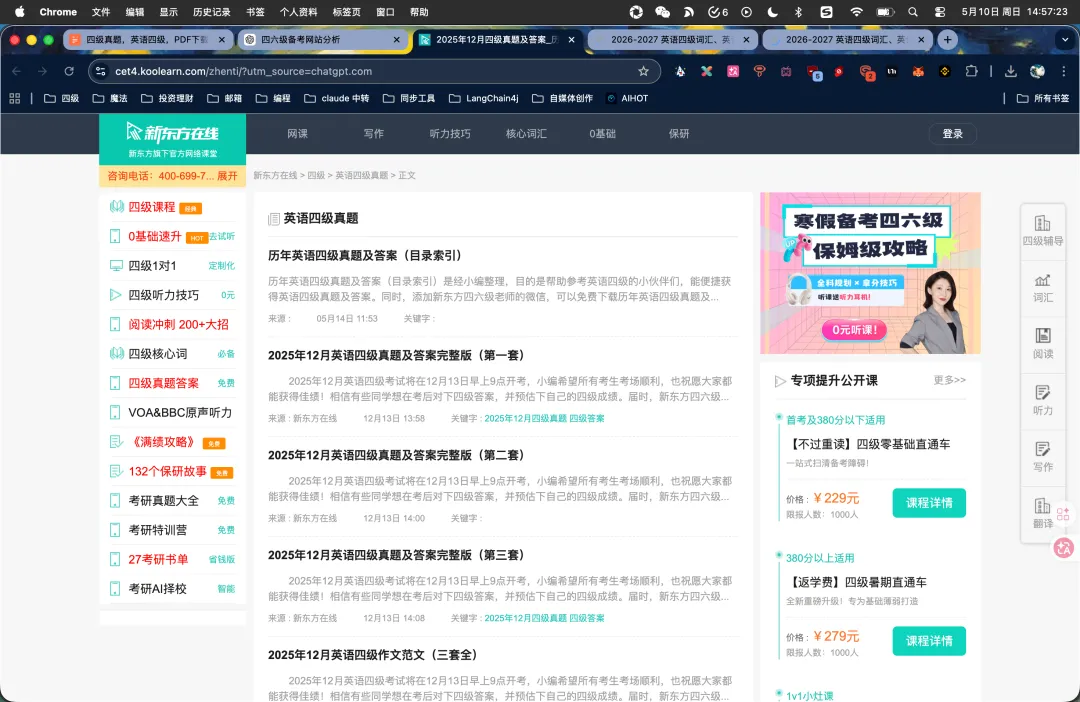
Task: Open the Apple menu
Action: [x=19, y=12]
